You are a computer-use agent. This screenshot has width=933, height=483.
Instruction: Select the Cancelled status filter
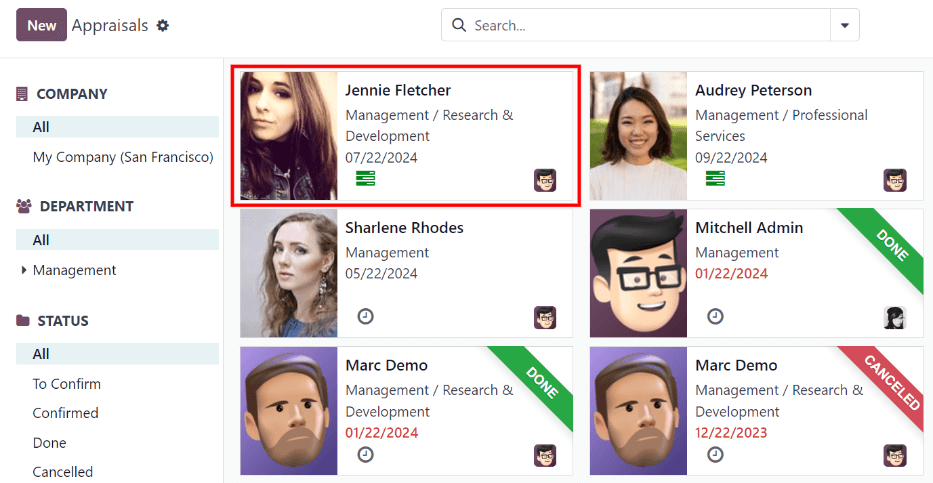(63, 472)
